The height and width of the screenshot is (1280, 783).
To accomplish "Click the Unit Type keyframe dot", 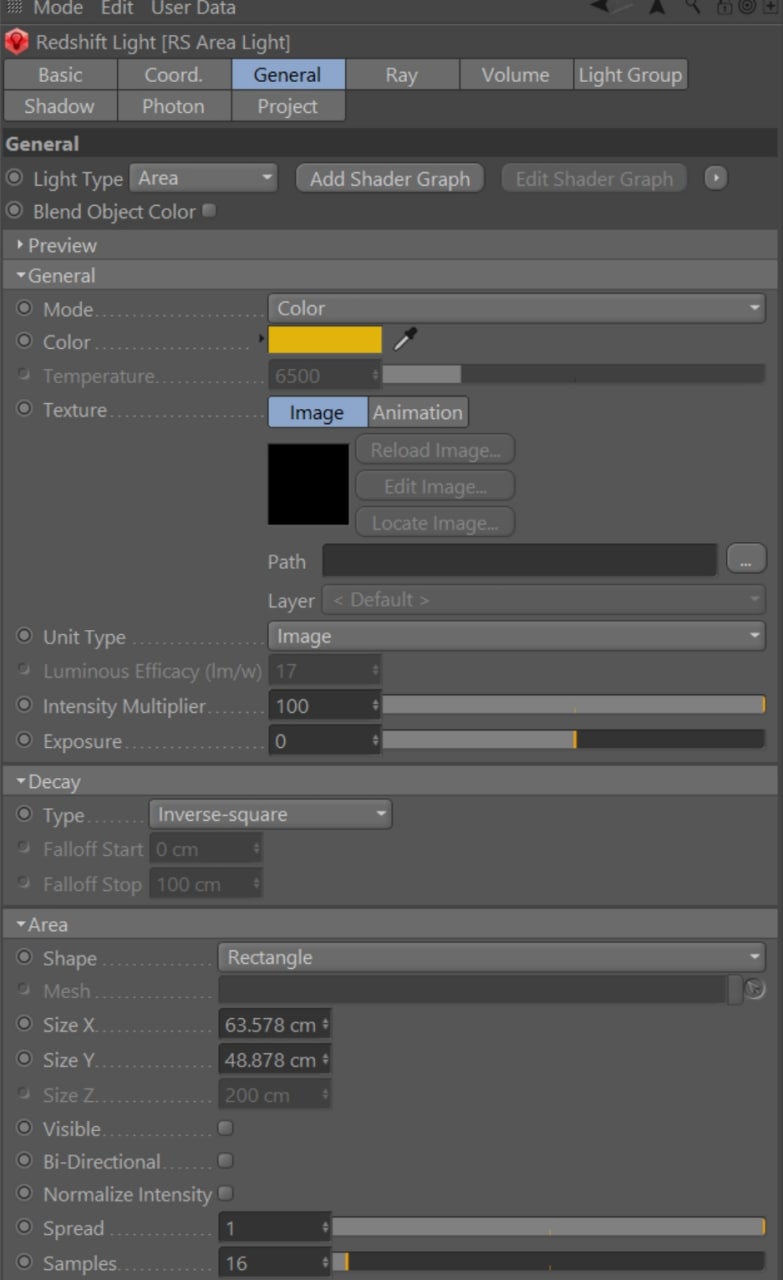I will [24, 636].
